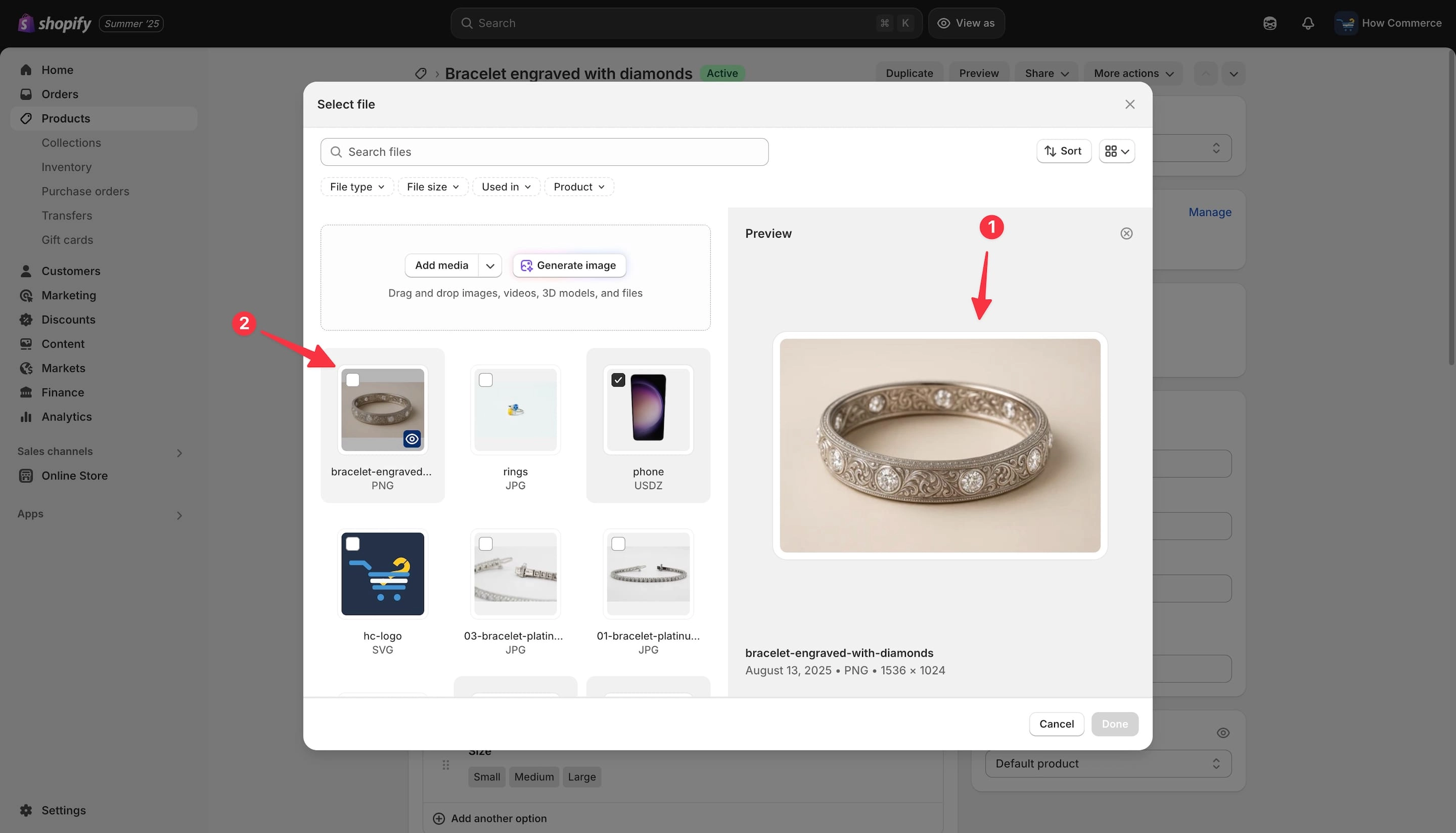Open the Sort options
The width and height of the screenshot is (1456, 833).
pyautogui.click(x=1064, y=151)
